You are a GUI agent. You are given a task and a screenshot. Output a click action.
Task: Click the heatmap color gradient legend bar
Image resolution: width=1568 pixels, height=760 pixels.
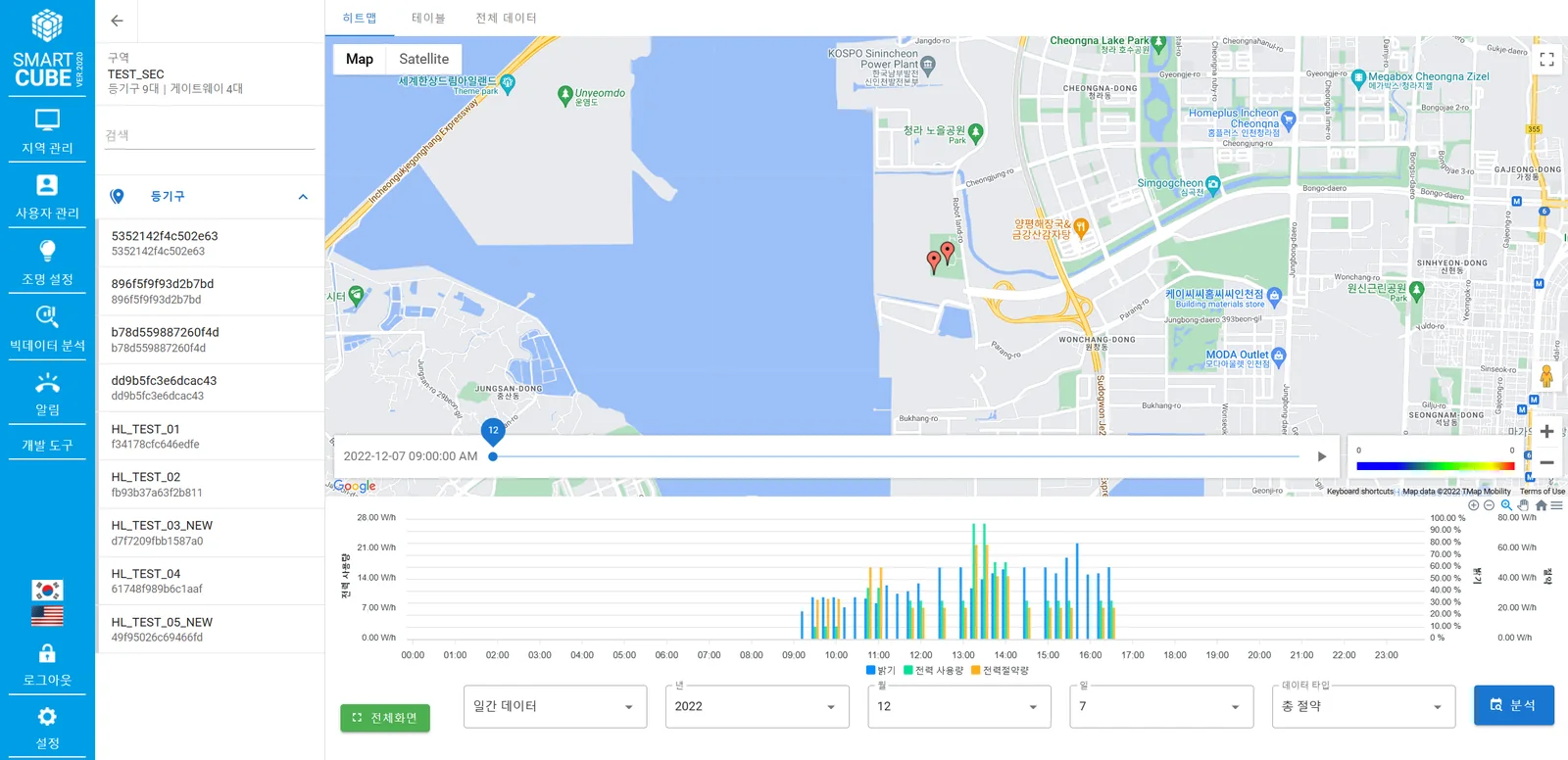pos(1436,466)
